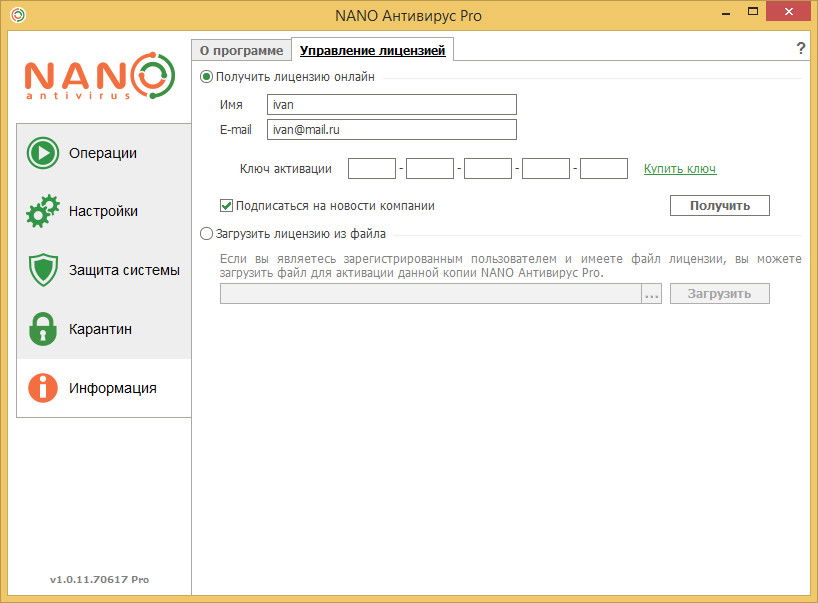
Task: Switch to the 'О программе' tab
Action: click(x=242, y=51)
